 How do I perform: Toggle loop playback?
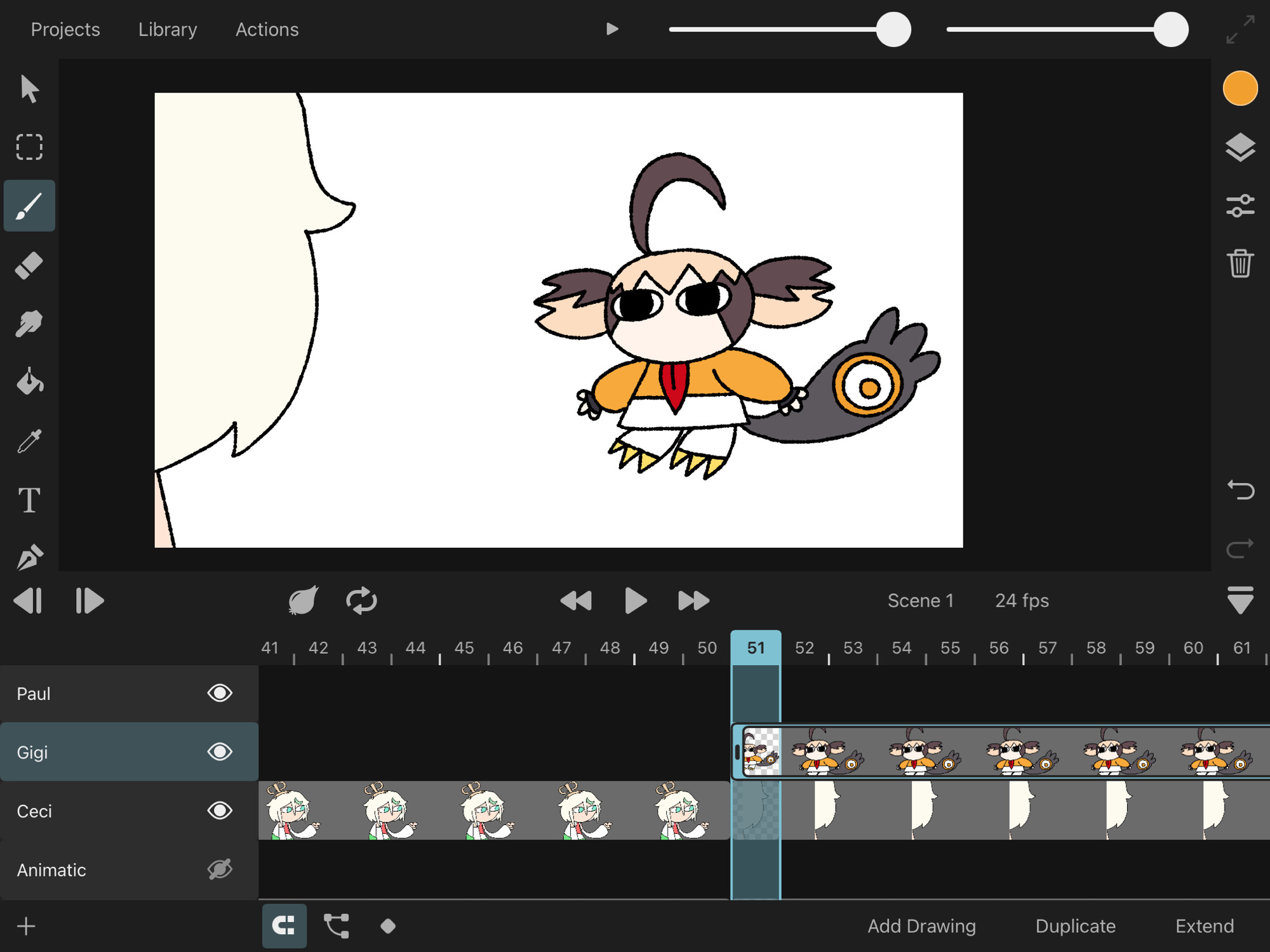[x=361, y=600]
